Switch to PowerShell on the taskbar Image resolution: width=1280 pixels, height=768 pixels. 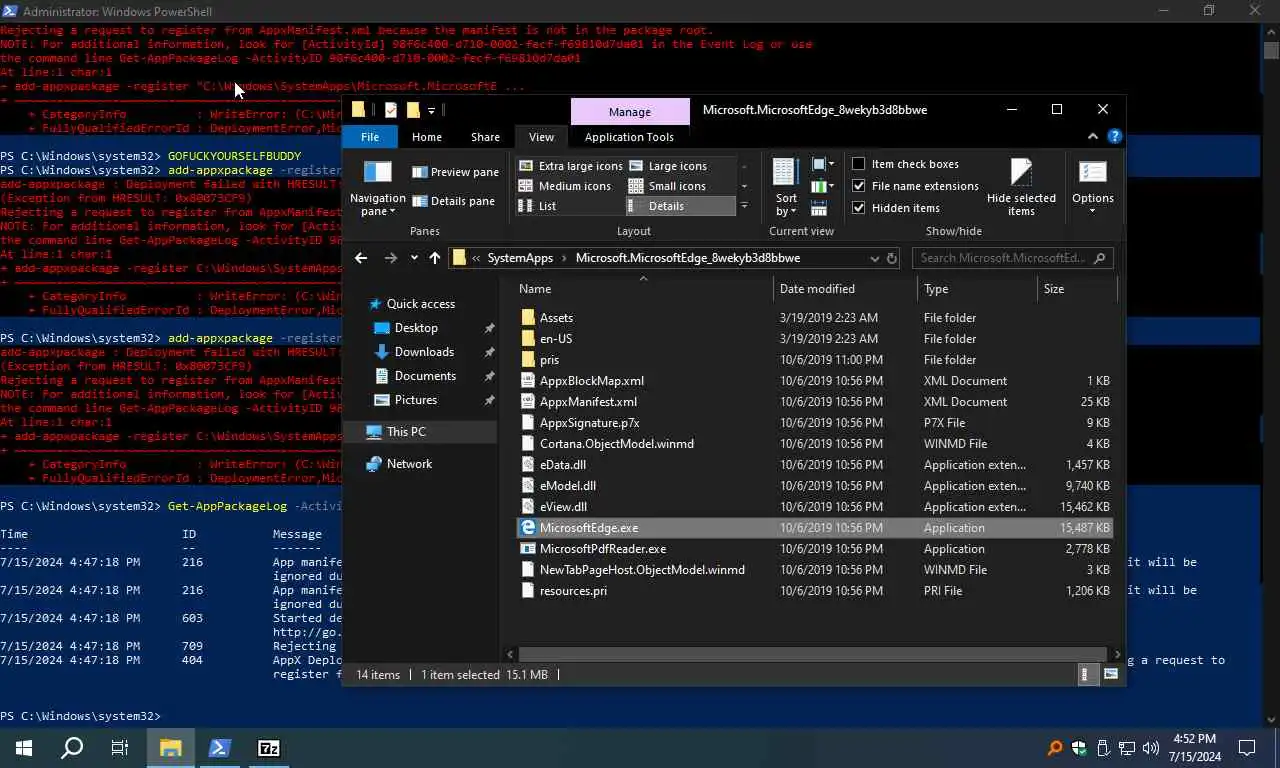point(220,748)
